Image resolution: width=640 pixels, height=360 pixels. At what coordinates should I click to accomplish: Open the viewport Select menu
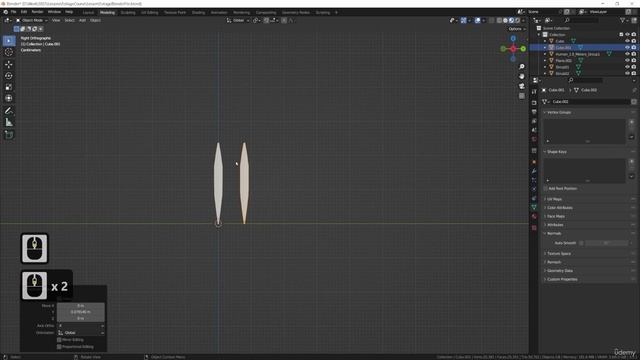[69, 20]
